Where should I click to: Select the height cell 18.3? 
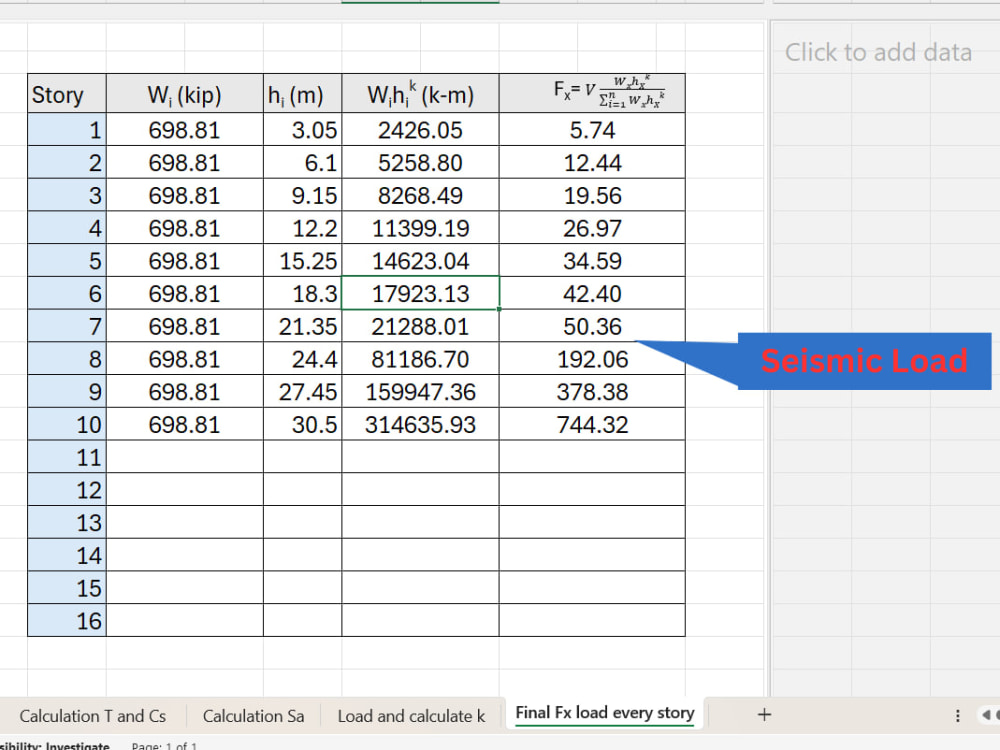(x=302, y=293)
